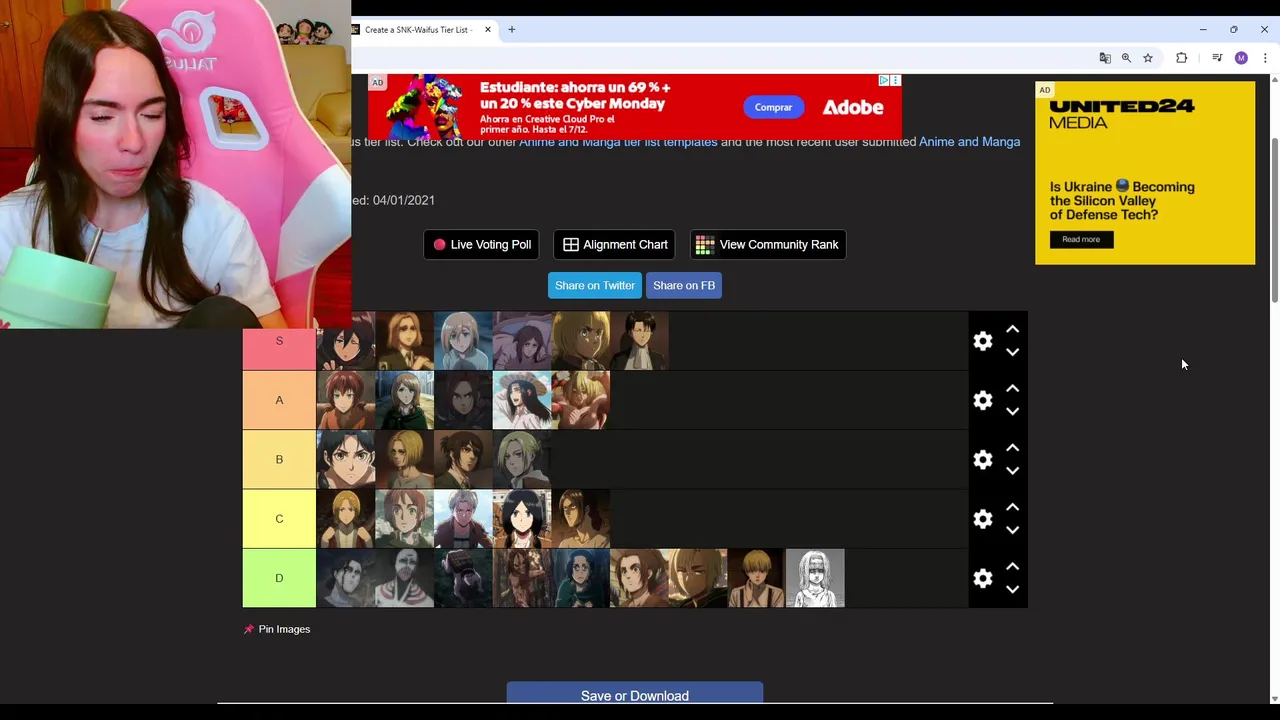Viewport: 1280px width, 720px height.
Task: Open Anime and Manga tier list templates link
Action: point(618,142)
